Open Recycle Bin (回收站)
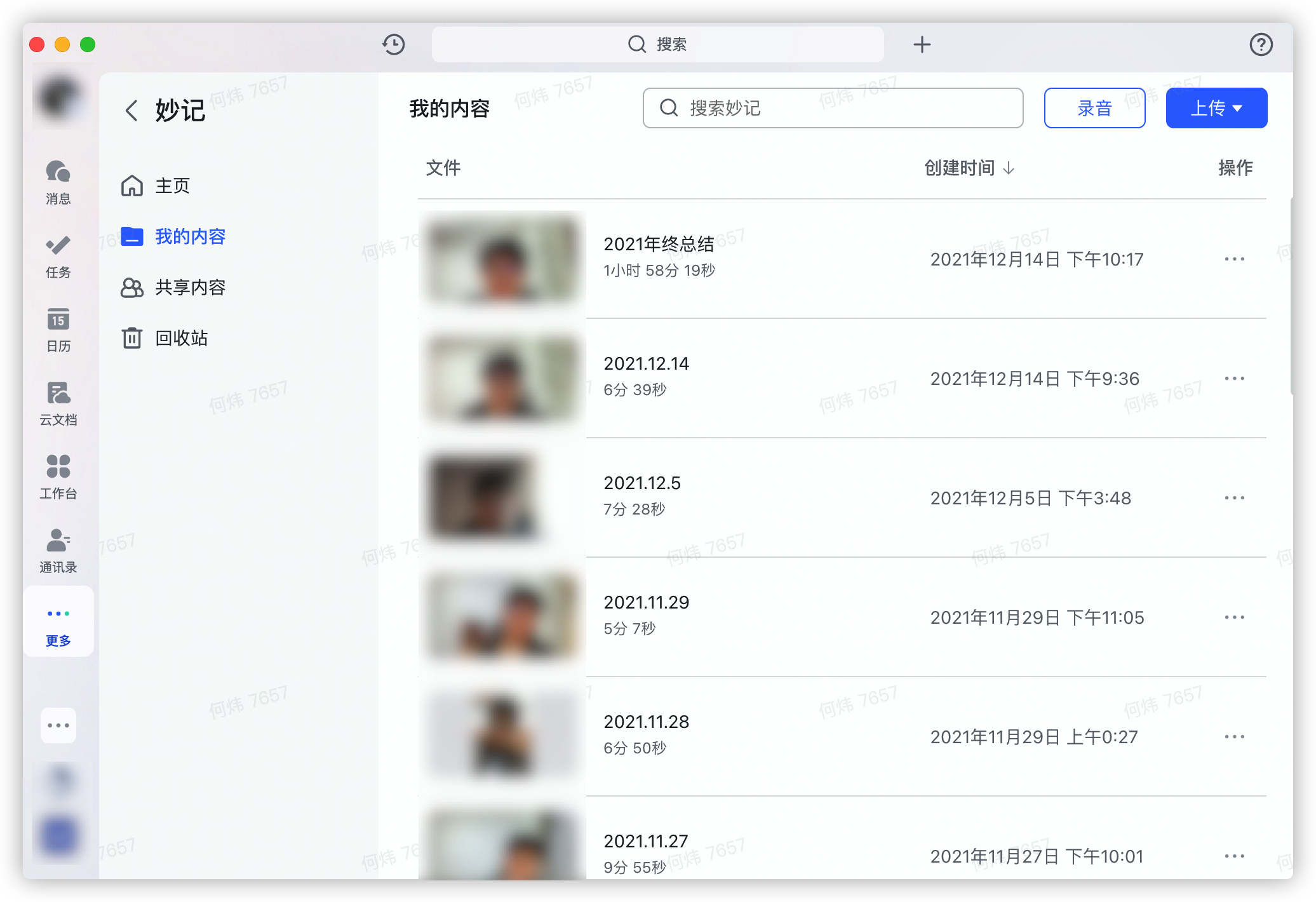 pyautogui.click(x=164, y=338)
